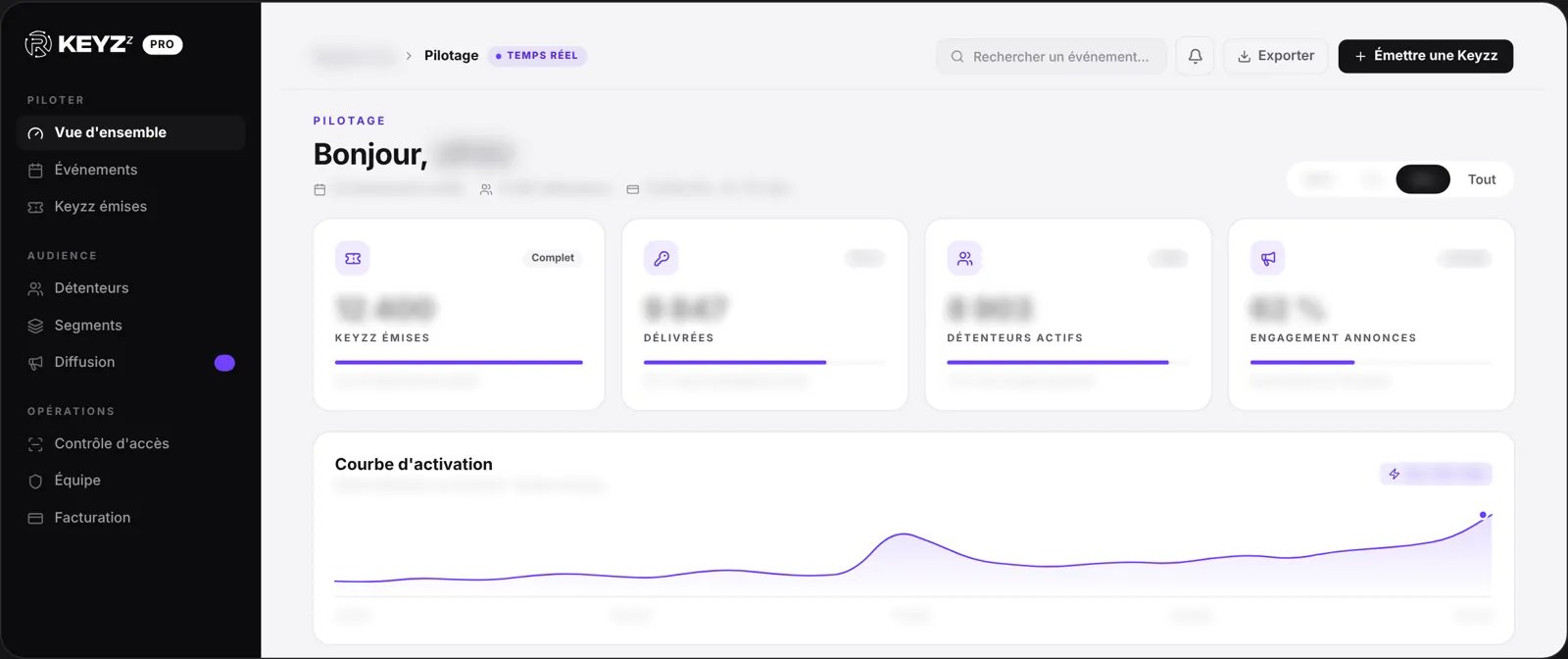The image size is (1568, 659).
Task: Click the purple Diffusion notification badge
Action: [x=224, y=363]
